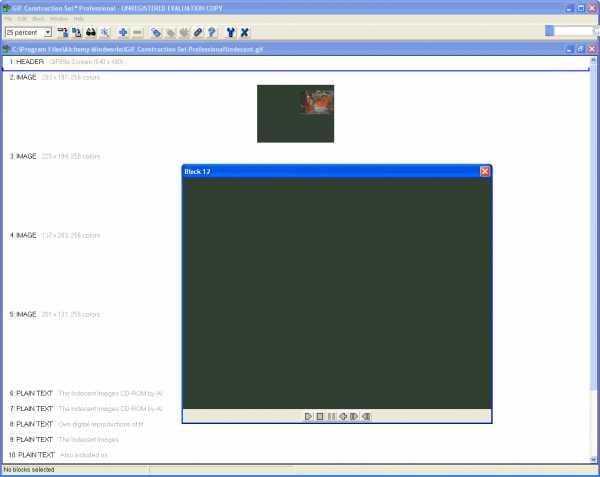Click the blue X icon in toolbar

pyautogui.click(x=245, y=33)
